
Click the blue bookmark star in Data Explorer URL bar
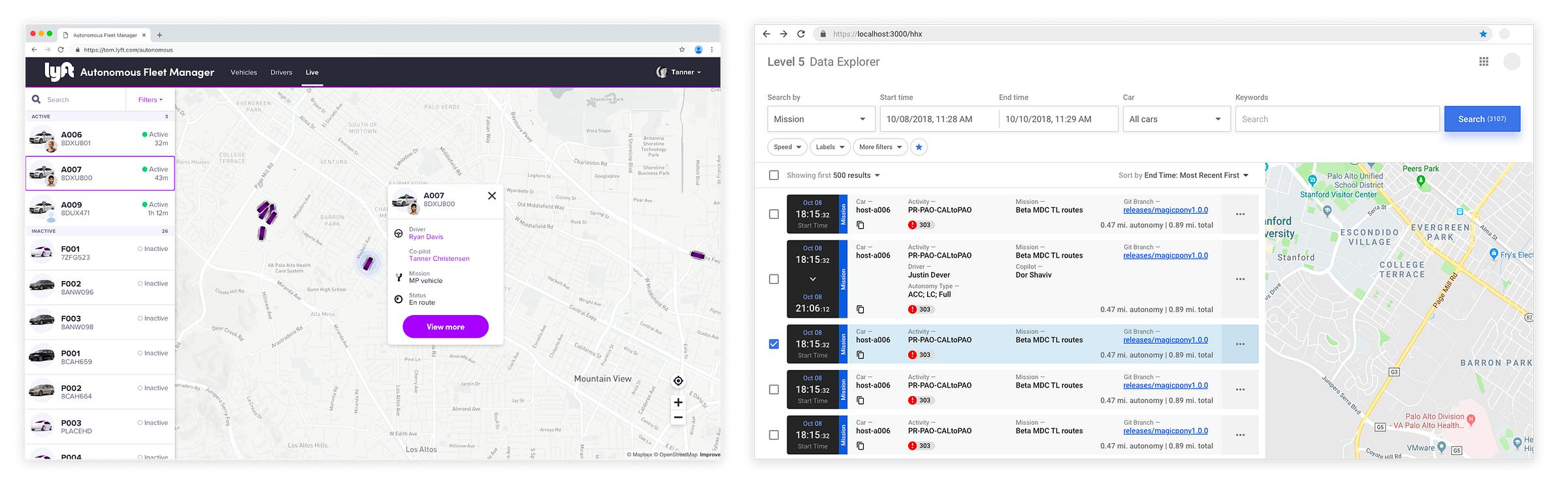click(1484, 34)
